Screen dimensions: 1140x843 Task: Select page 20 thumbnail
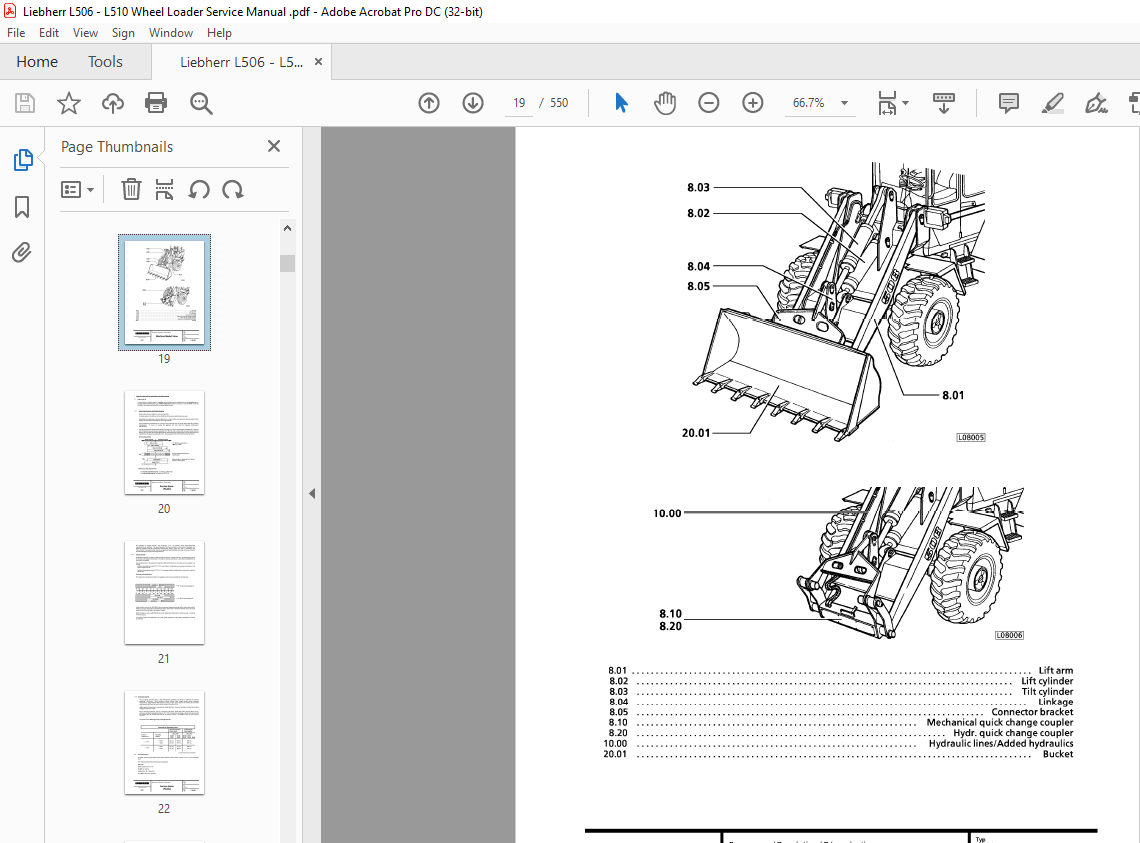point(164,443)
